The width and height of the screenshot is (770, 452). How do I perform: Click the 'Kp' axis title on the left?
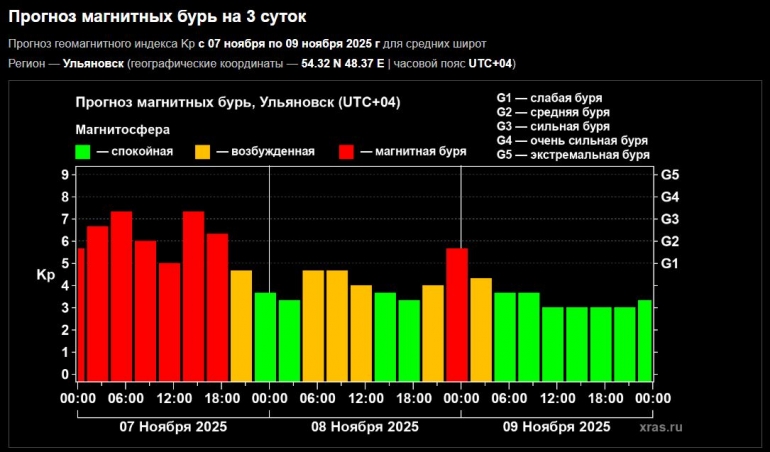pyautogui.click(x=45, y=275)
